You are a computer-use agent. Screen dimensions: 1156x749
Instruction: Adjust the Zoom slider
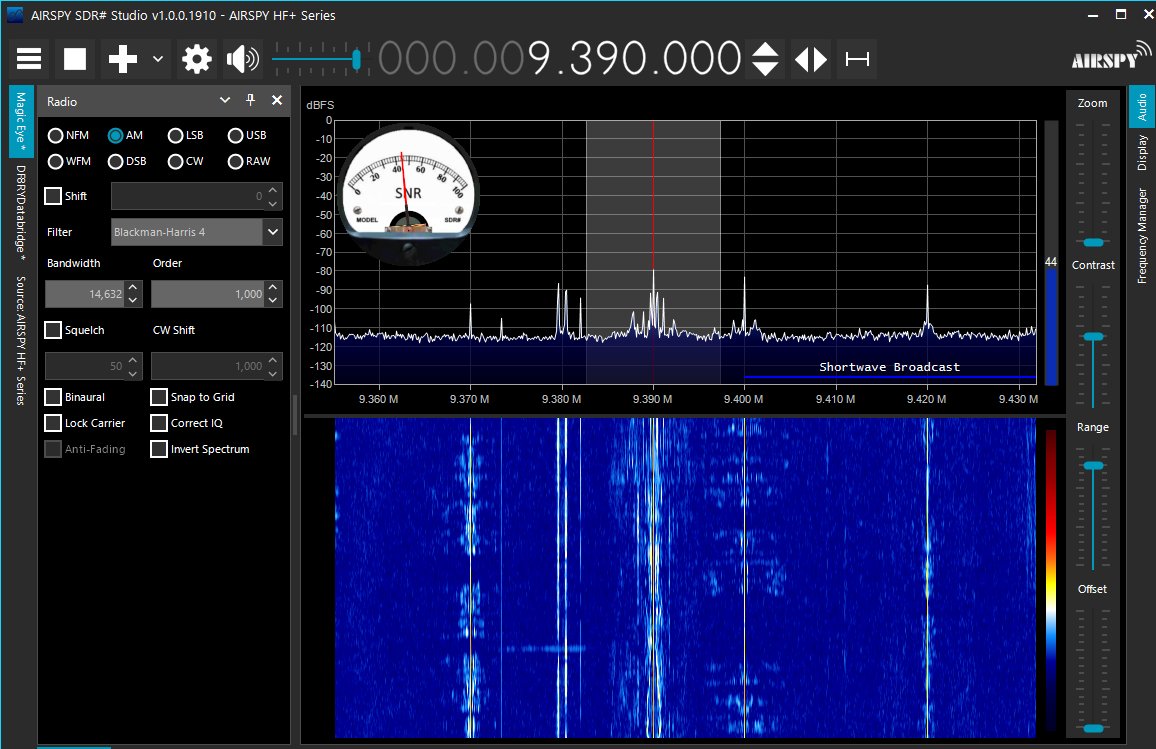pyautogui.click(x=1093, y=243)
